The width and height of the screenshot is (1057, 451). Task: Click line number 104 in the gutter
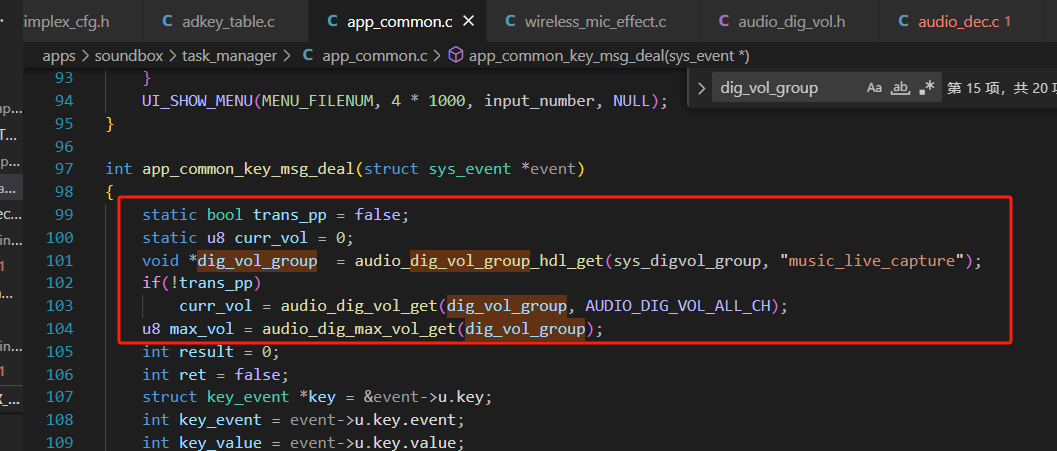[x=59, y=329]
